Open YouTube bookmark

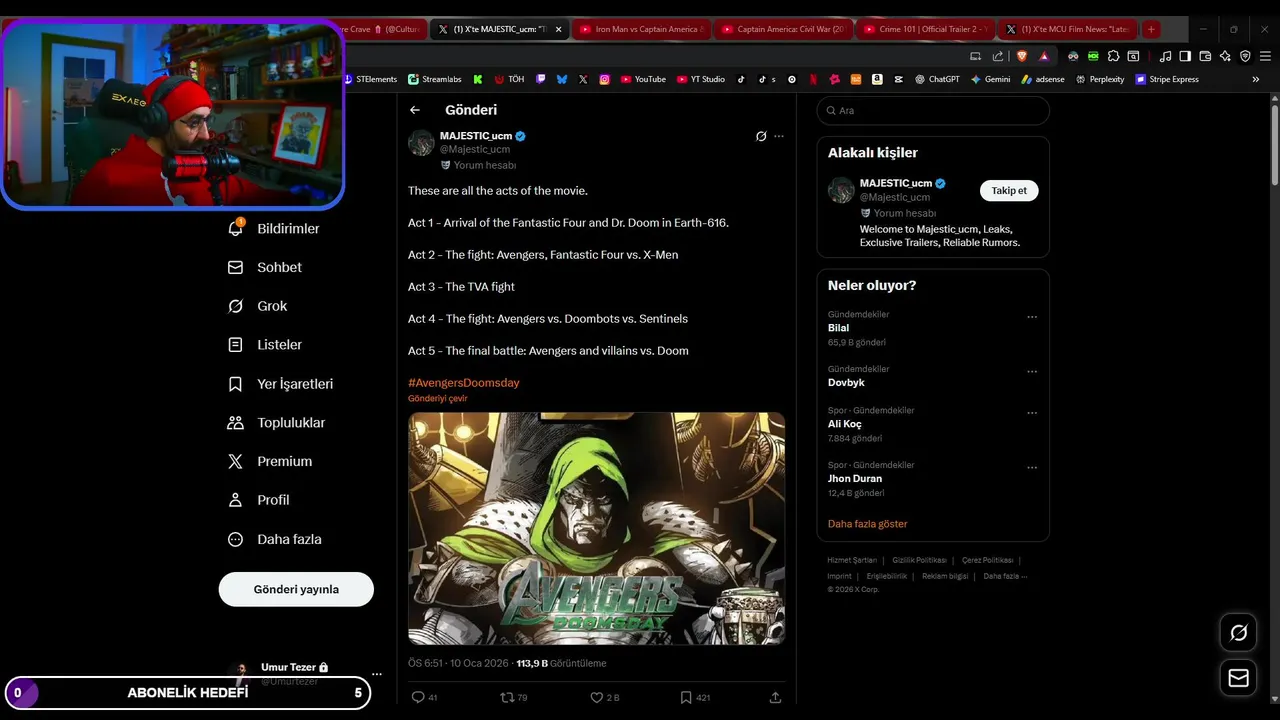(643, 79)
